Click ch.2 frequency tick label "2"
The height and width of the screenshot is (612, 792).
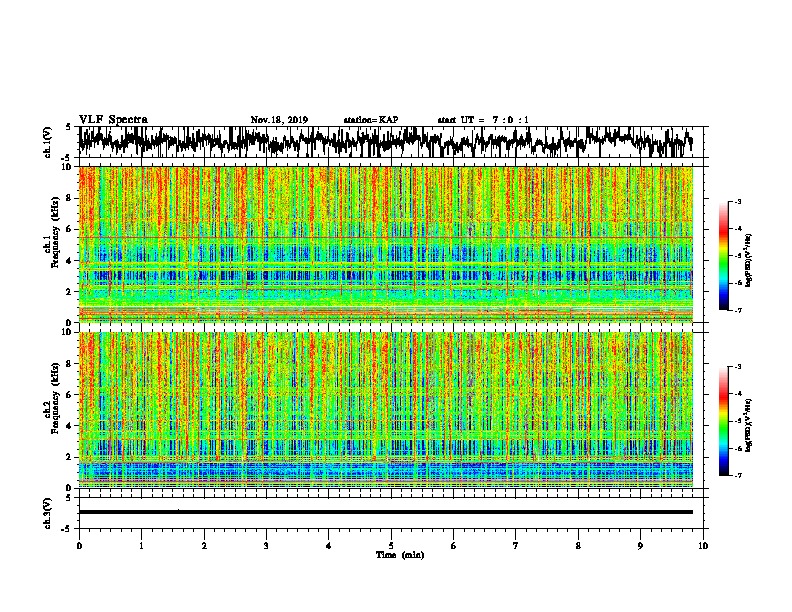tap(70, 457)
